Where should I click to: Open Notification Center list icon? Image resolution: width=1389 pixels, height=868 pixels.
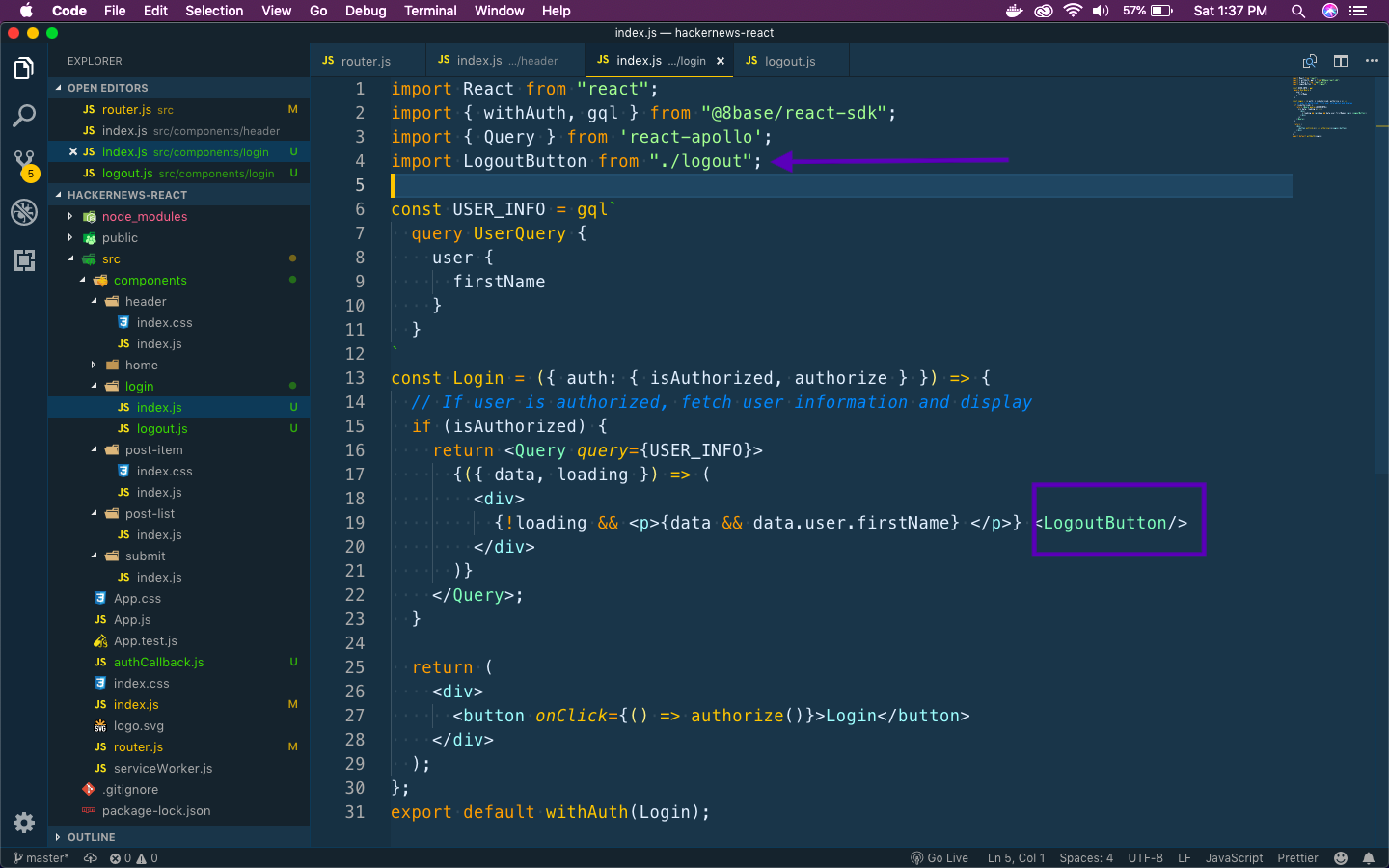(x=1359, y=11)
